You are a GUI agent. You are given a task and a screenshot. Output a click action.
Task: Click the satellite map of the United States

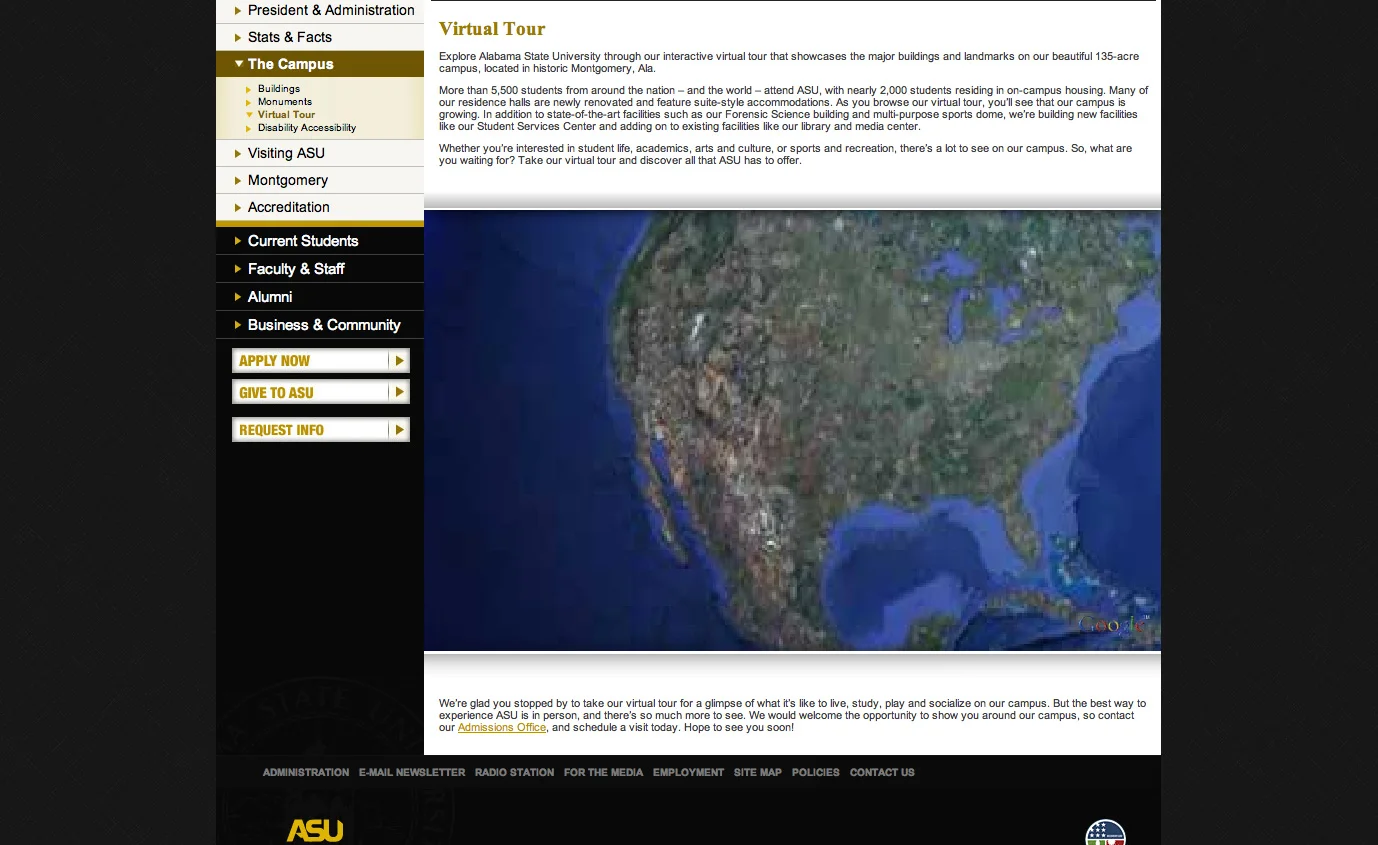coord(792,430)
